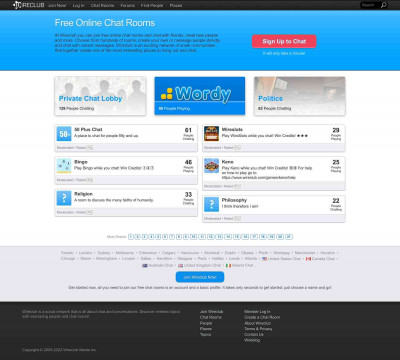Click footer Topics link
Screen dimensions: 400x360
tap(205, 334)
